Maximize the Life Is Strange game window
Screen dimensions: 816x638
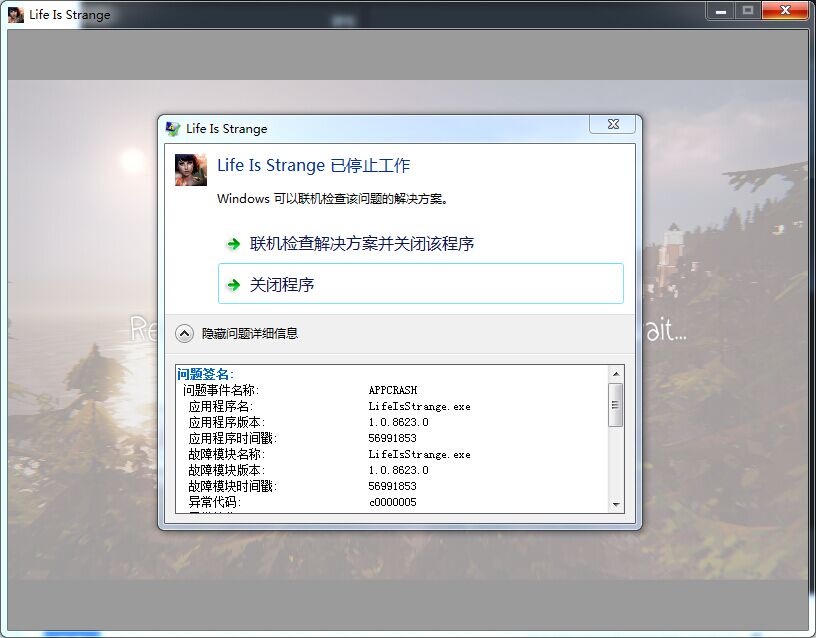point(748,11)
